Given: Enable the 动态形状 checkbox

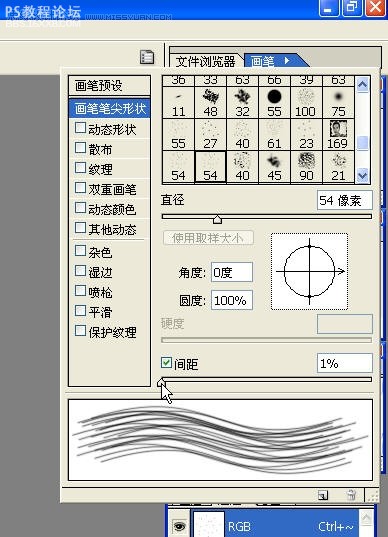Looking at the screenshot, I should pos(80,128).
